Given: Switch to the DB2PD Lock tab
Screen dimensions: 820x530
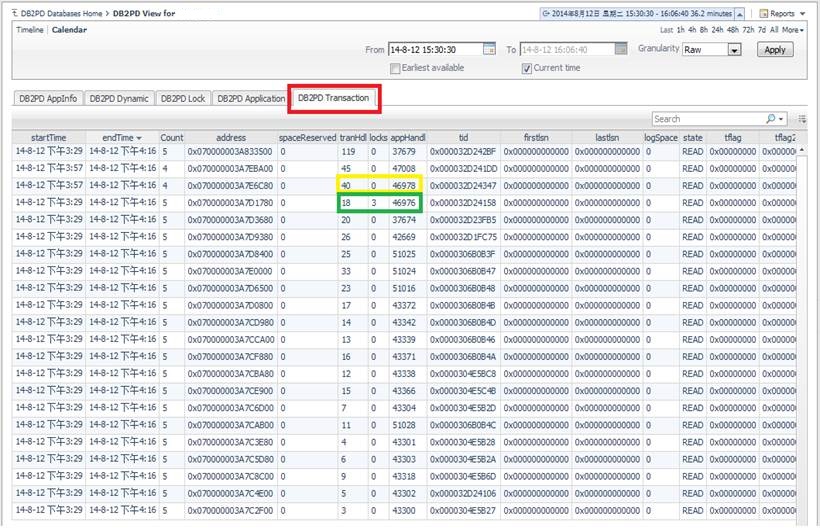Looking at the screenshot, I should [182, 99].
